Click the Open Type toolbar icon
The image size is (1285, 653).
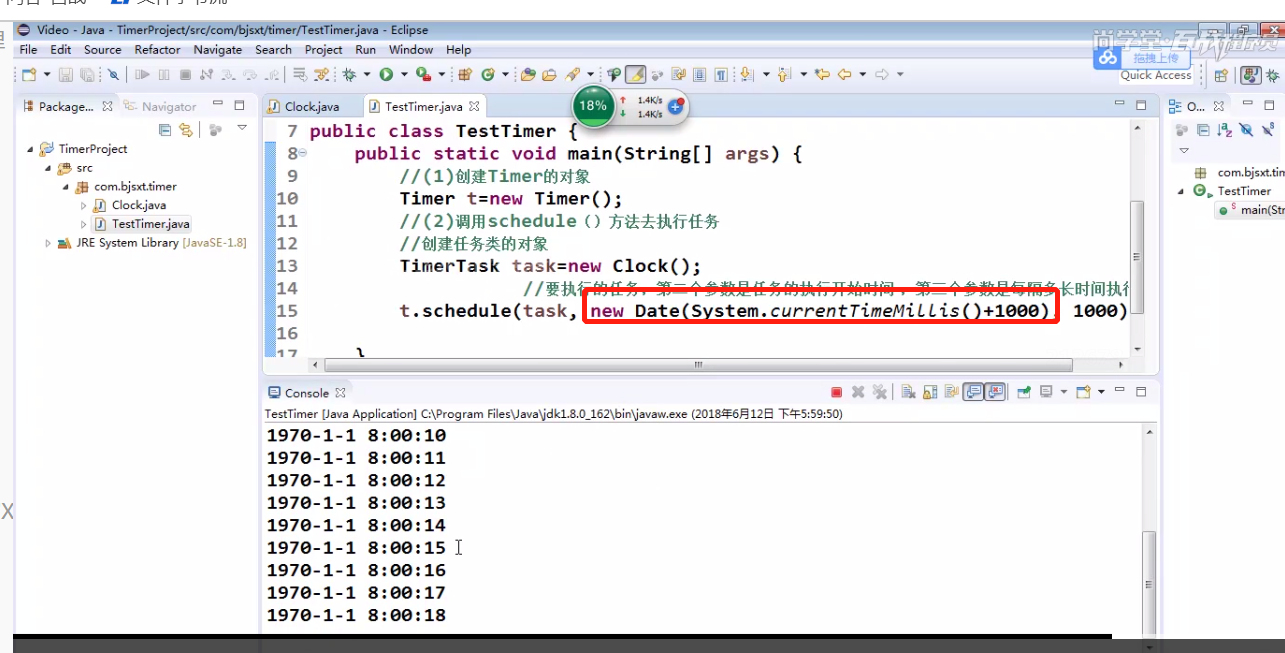[x=528, y=75]
